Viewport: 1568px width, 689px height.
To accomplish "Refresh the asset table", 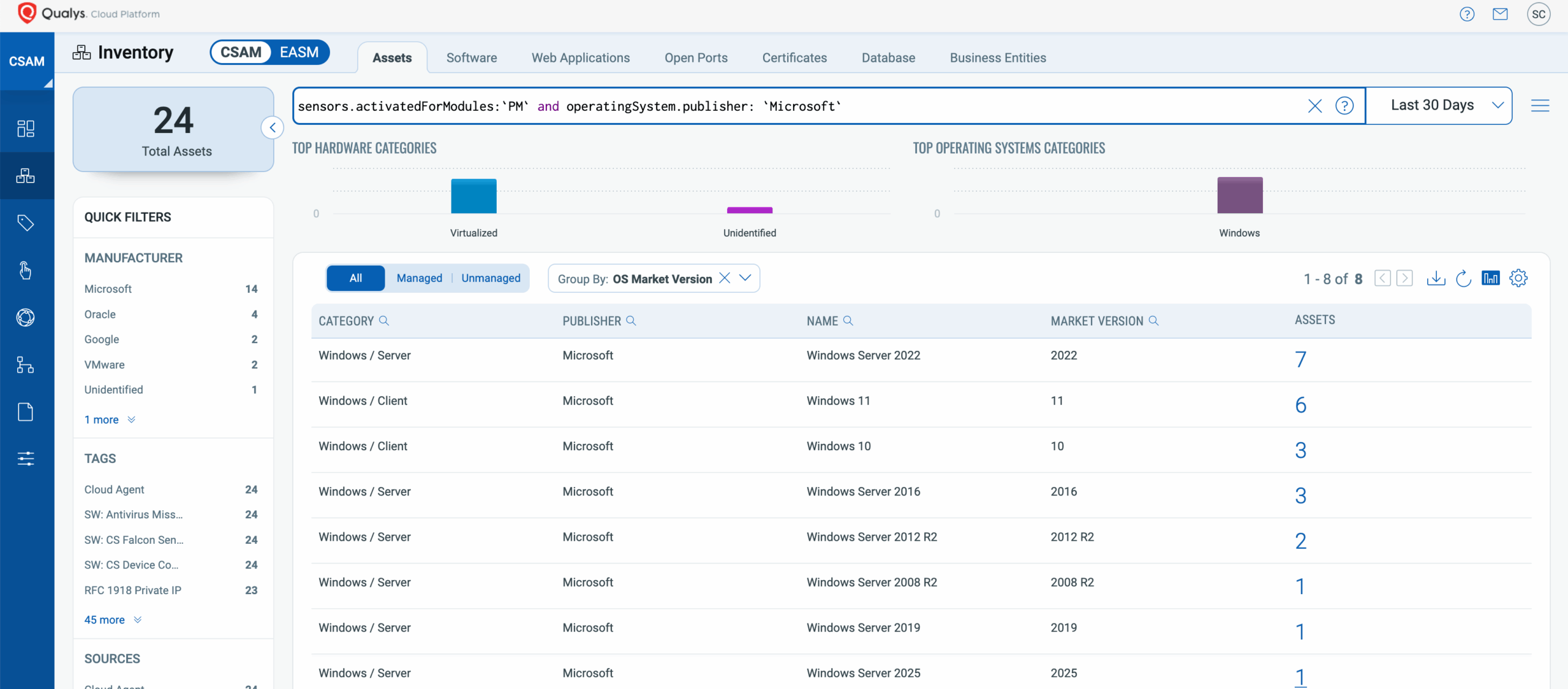I will [1463, 279].
